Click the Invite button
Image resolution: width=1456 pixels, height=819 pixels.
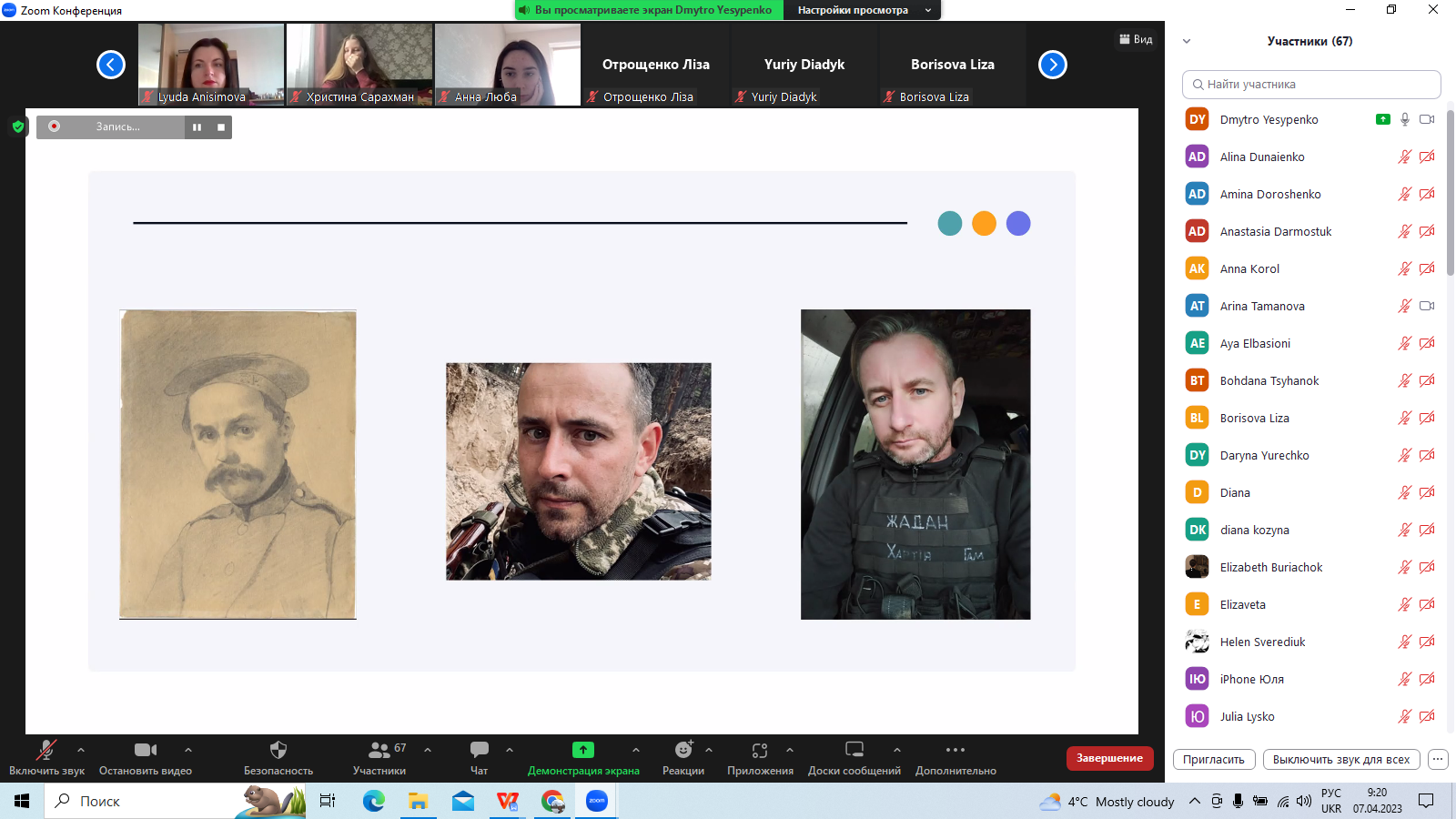1214,759
